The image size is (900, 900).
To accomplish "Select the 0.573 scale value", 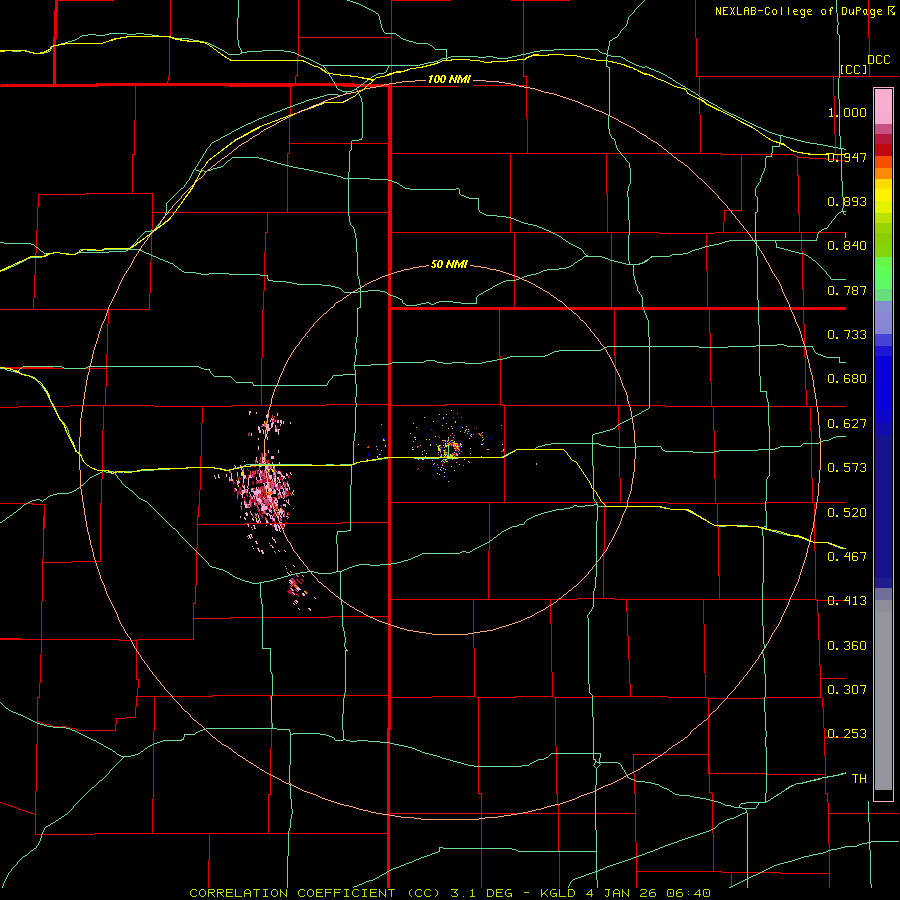I will [847, 468].
